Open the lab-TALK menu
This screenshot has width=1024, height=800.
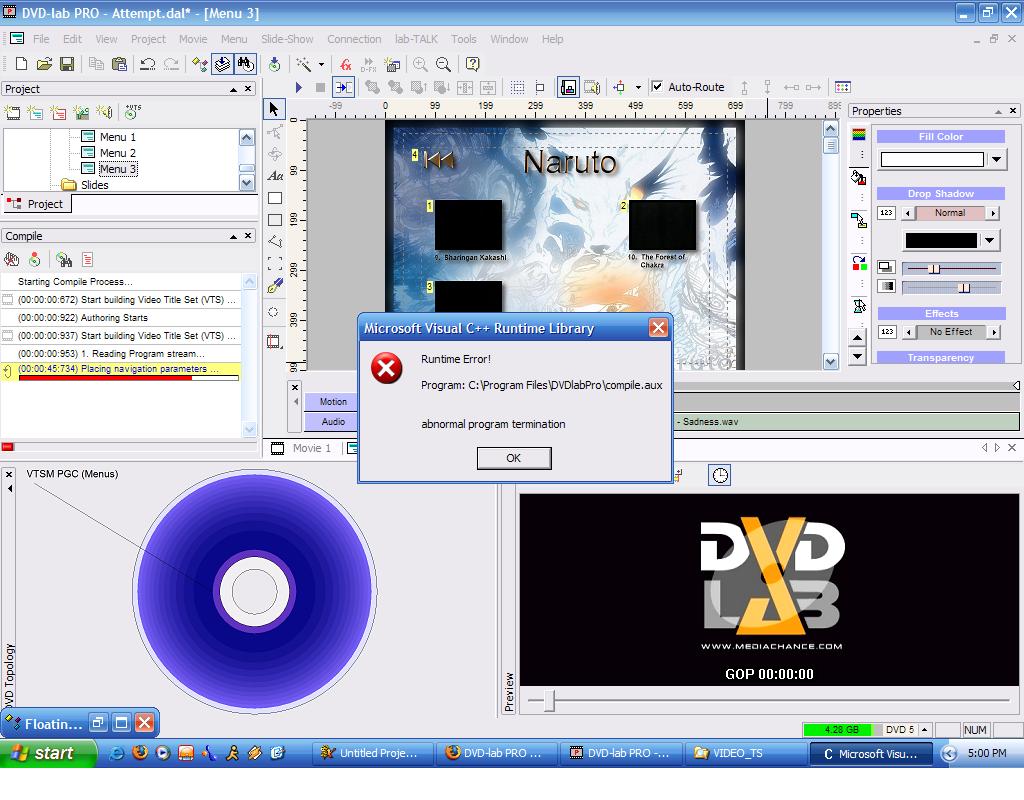416,39
